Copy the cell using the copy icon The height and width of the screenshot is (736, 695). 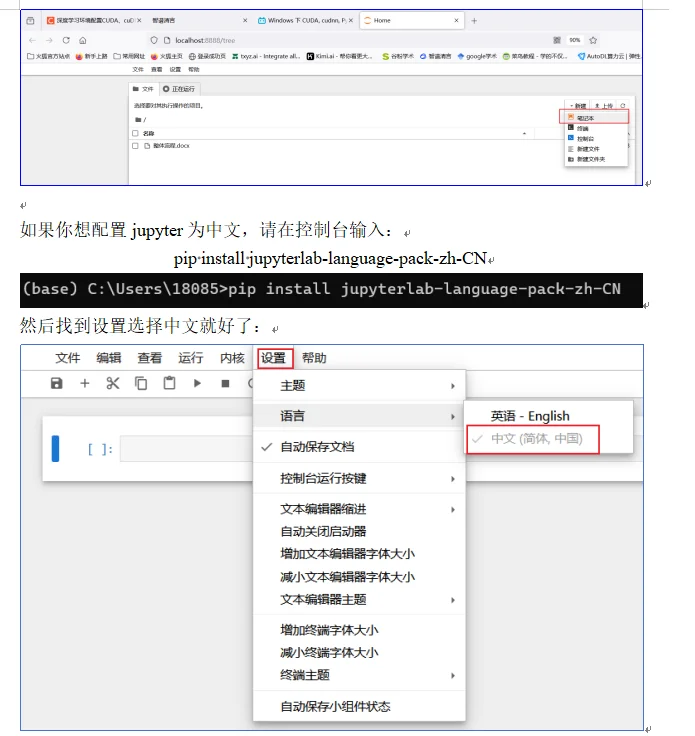[x=141, y=383]
